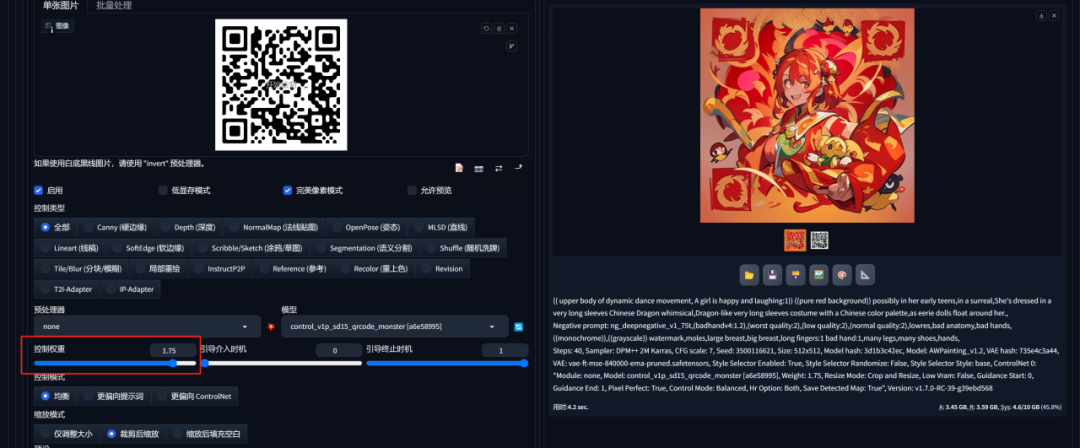Image resolution: width=1080 pixels, height=448 pixels.
Task: Select 更偏向提示词 control mode
Action: click(x=114, y=396)
